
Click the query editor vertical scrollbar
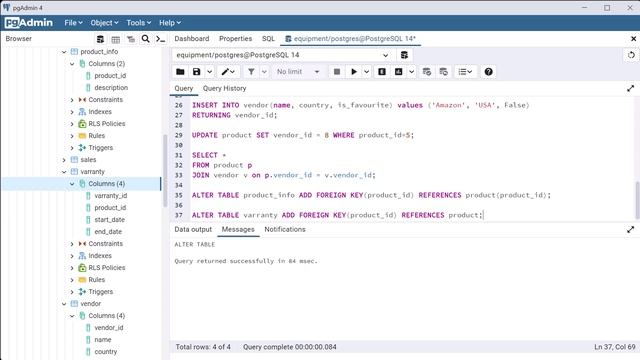tap(637, 200)
